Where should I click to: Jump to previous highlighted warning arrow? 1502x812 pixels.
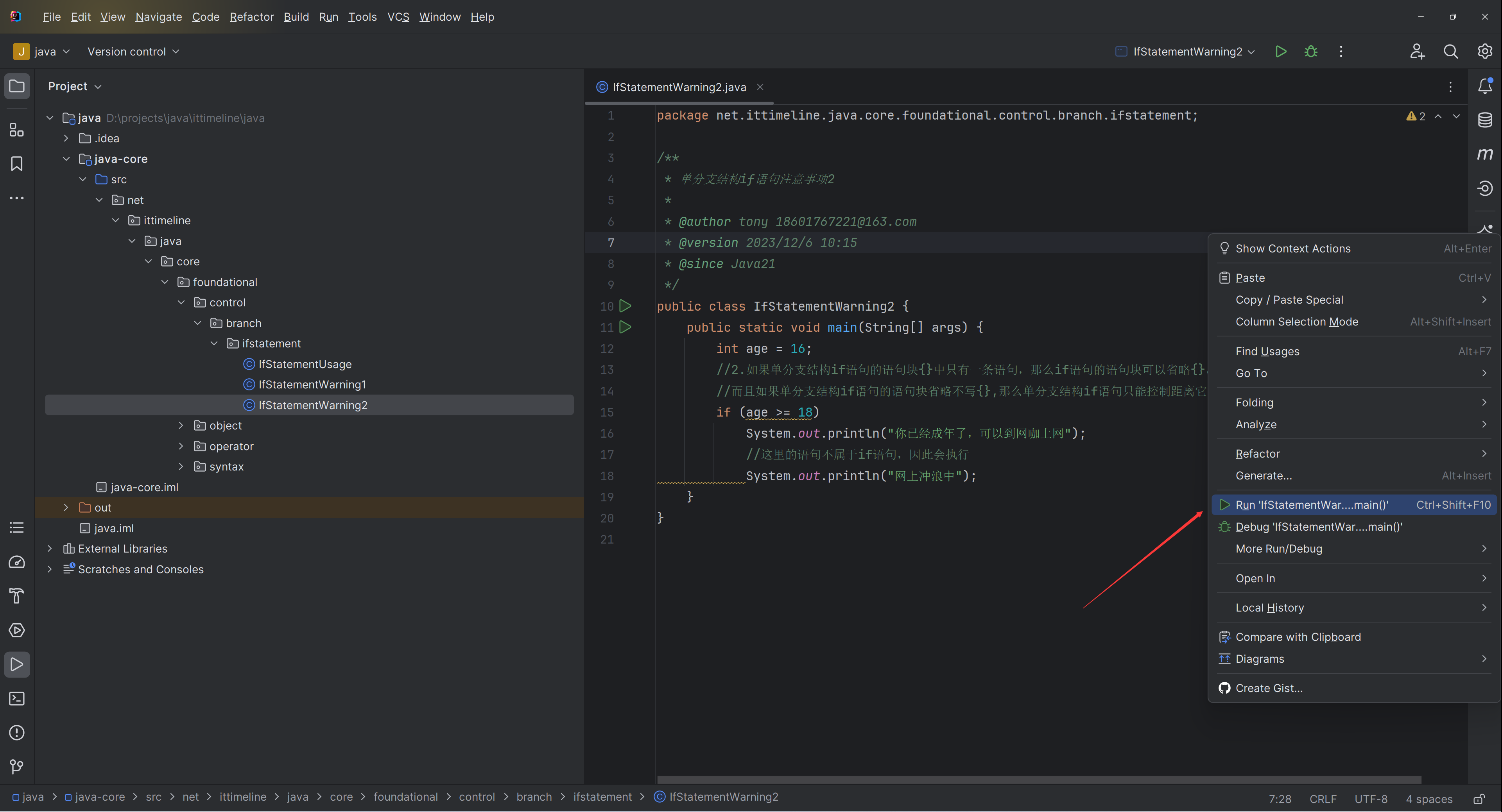pyautogui.click(x=1438, y=116)
